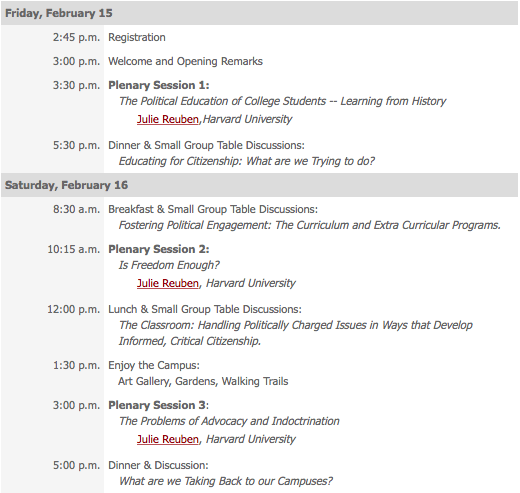Click The Problems of Advocacy and Indoctrination title
The width and height of the screenshot is (520, 493).
[x=229, y=421]
